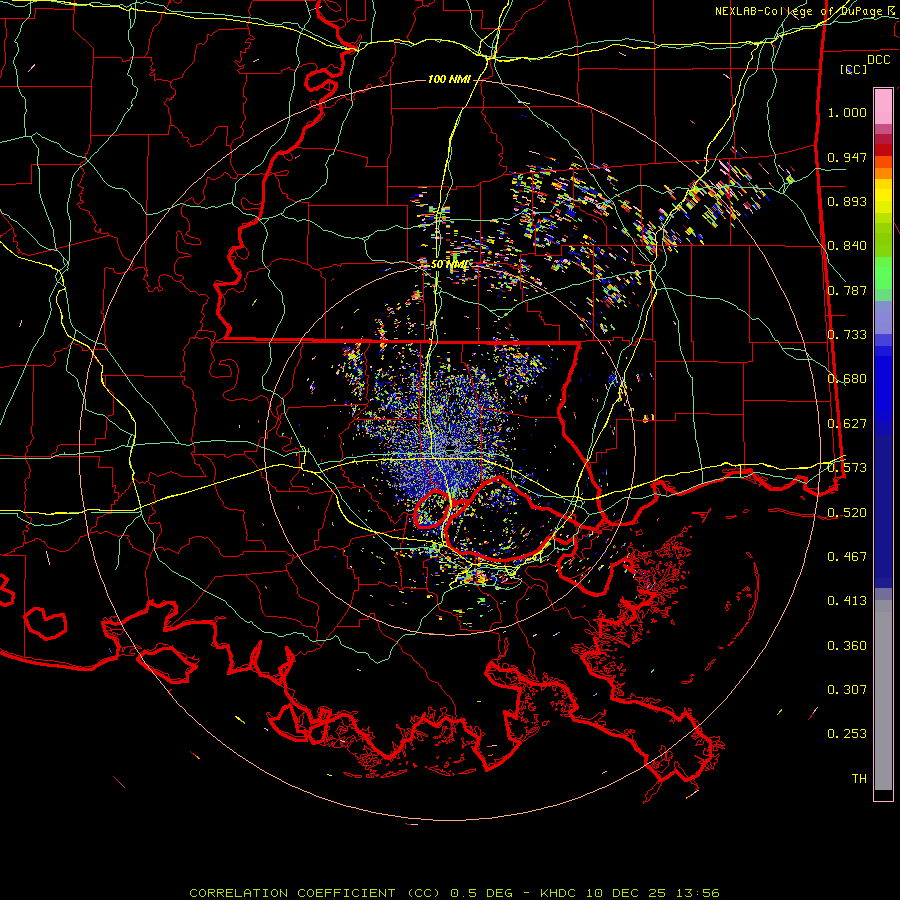Pick the gray segment of the color bar
This screenshot has height=900, width=900.
click(x=883, y=695)
